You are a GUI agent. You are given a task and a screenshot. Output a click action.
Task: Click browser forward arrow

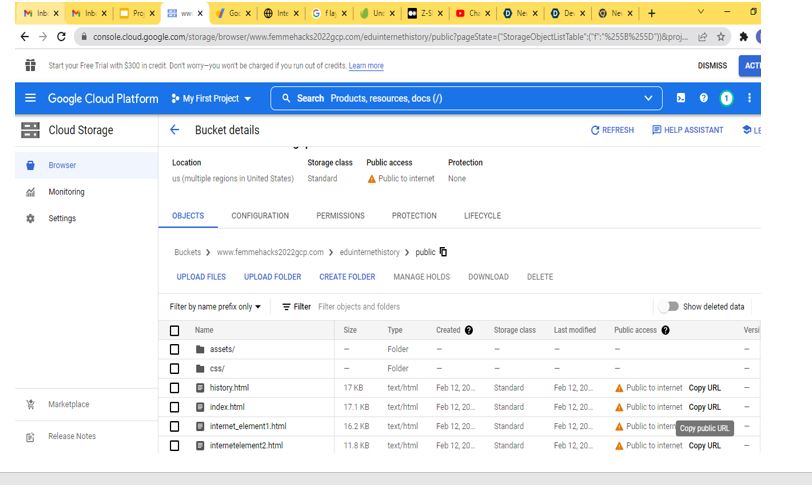43,36
